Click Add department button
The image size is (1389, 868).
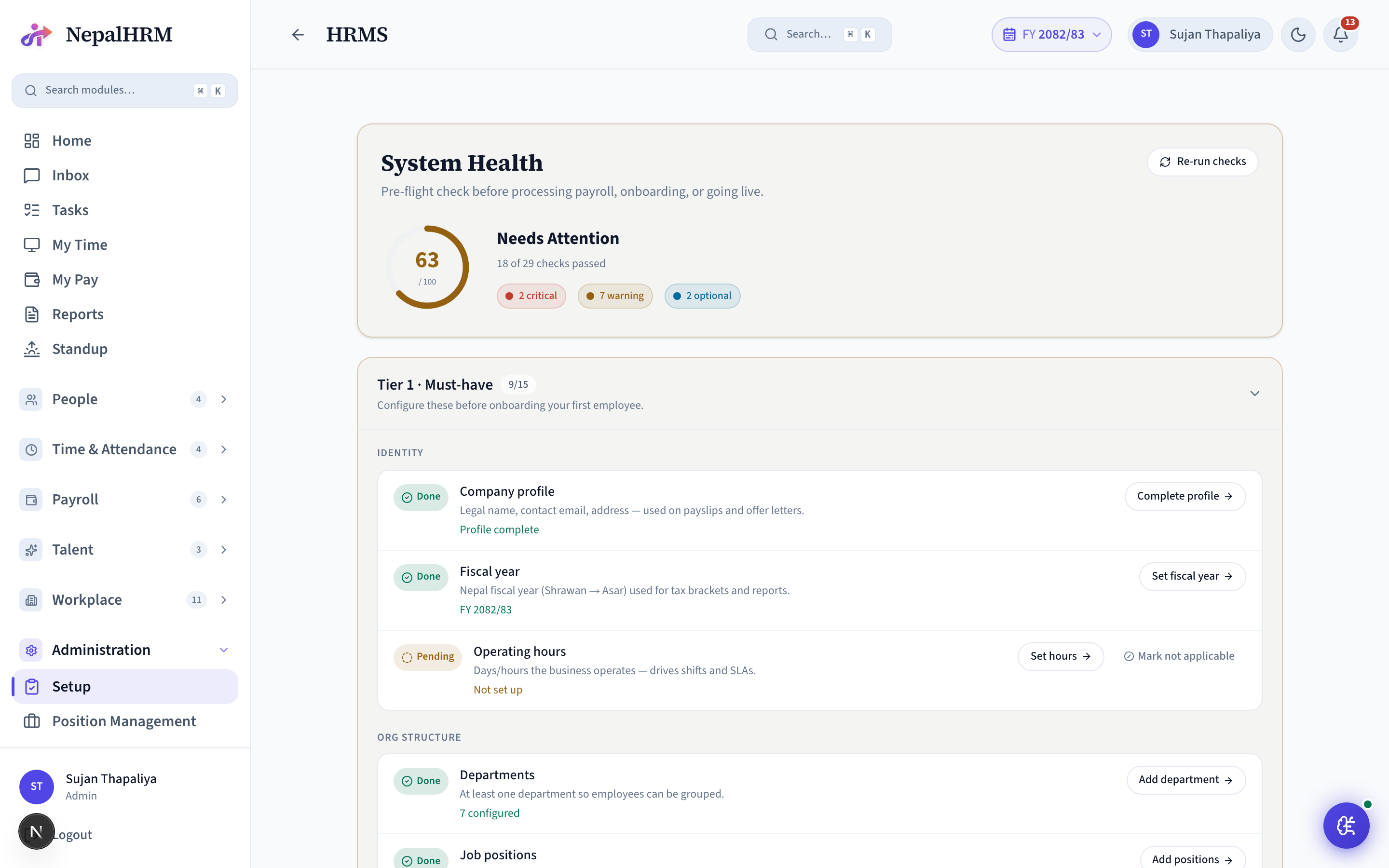pos(1186,780)
